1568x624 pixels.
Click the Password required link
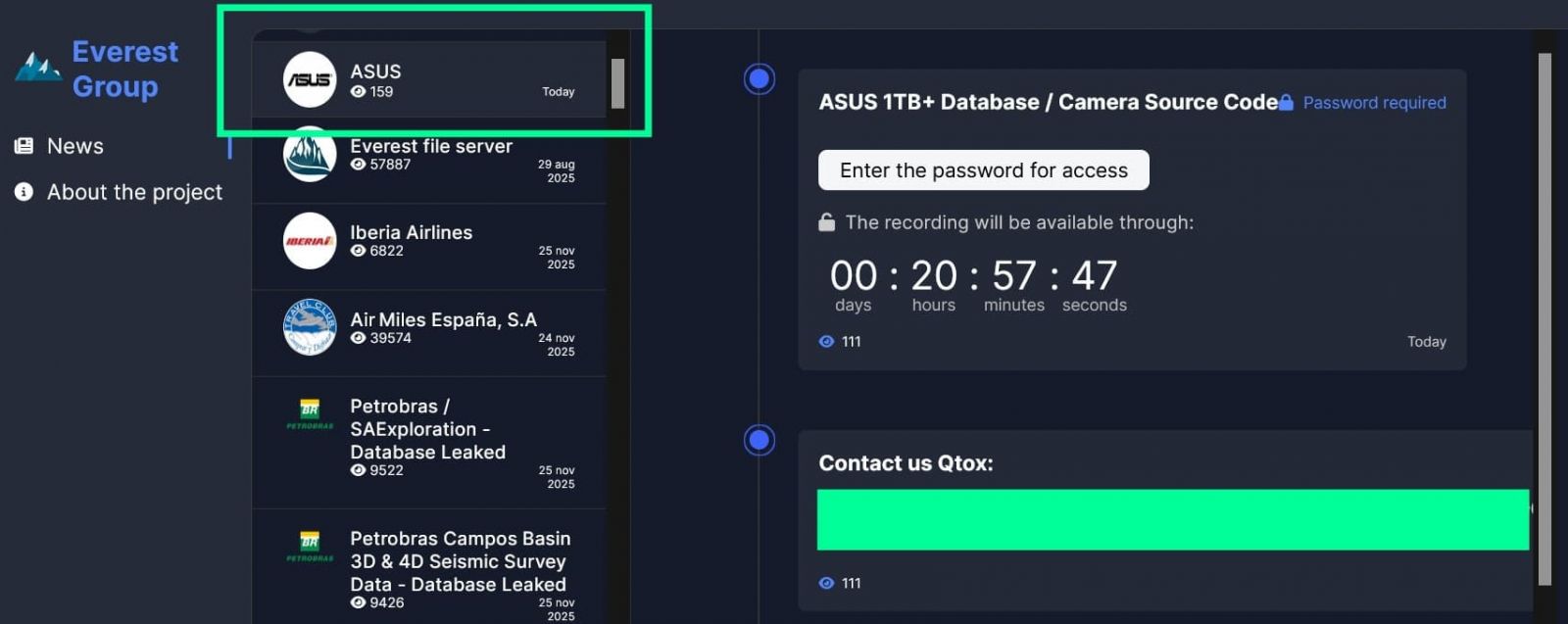[x=1374, y=103]
